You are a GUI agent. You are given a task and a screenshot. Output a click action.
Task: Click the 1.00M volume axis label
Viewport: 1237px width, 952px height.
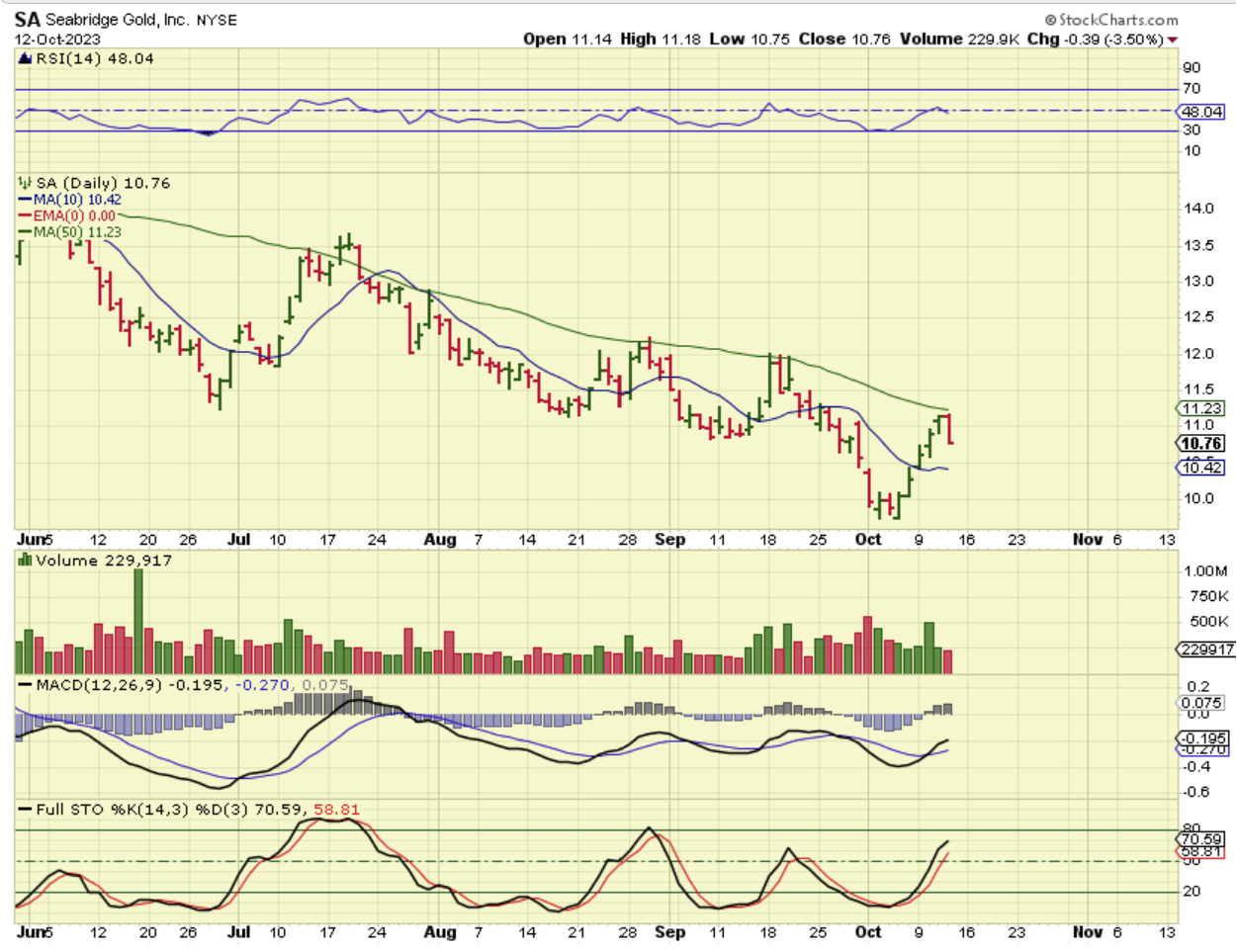(1205, 571)
